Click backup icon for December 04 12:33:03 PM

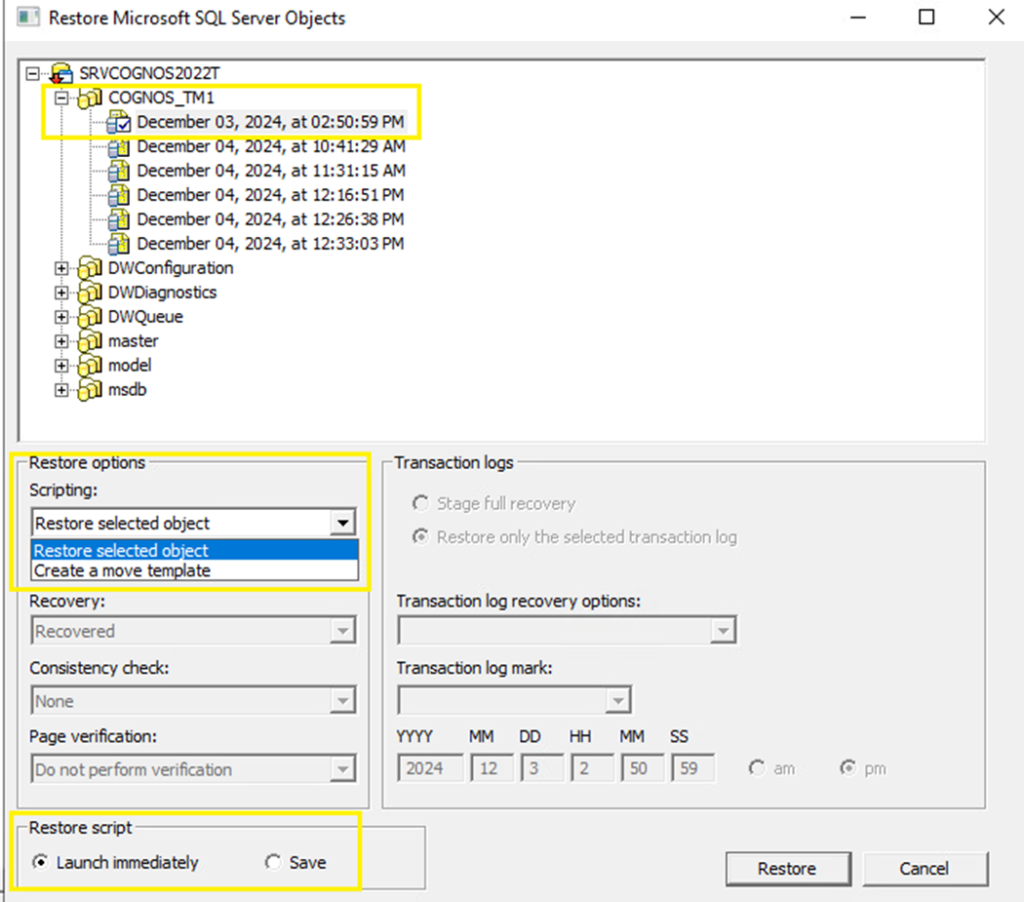(x=119, y=244)
